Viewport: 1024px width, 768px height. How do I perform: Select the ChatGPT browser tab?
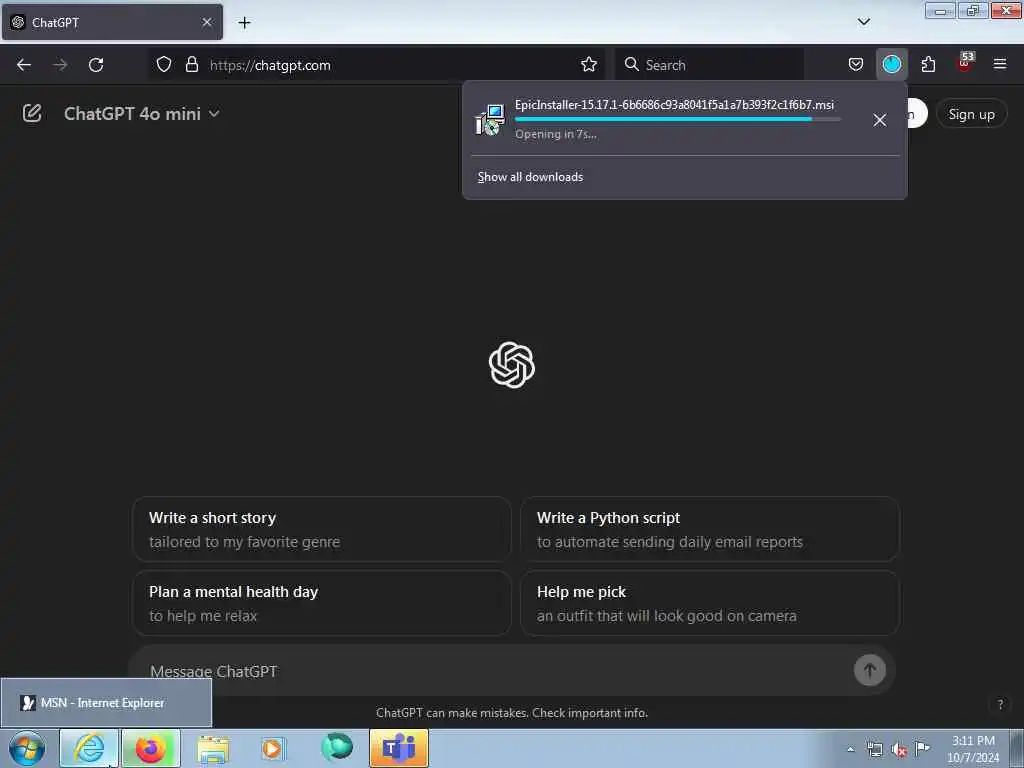112,22
